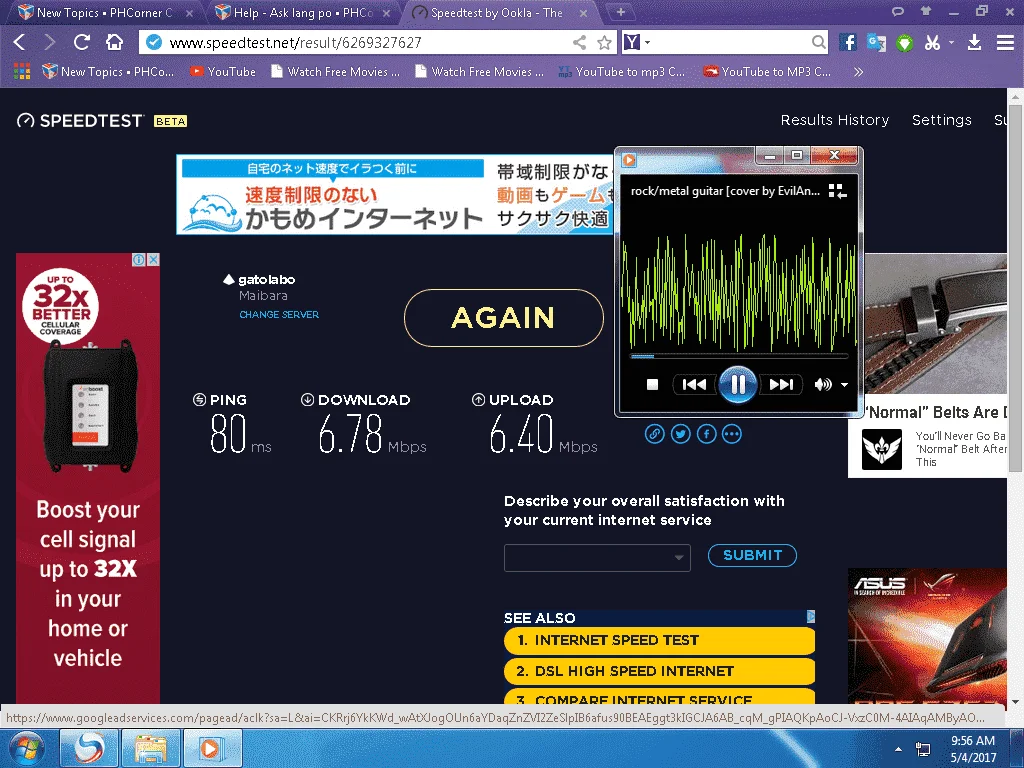The height and width of the screenshot is (768, 1024).
Task: Open the apps grid in bookmarks bar
Action: coord(22,71)
